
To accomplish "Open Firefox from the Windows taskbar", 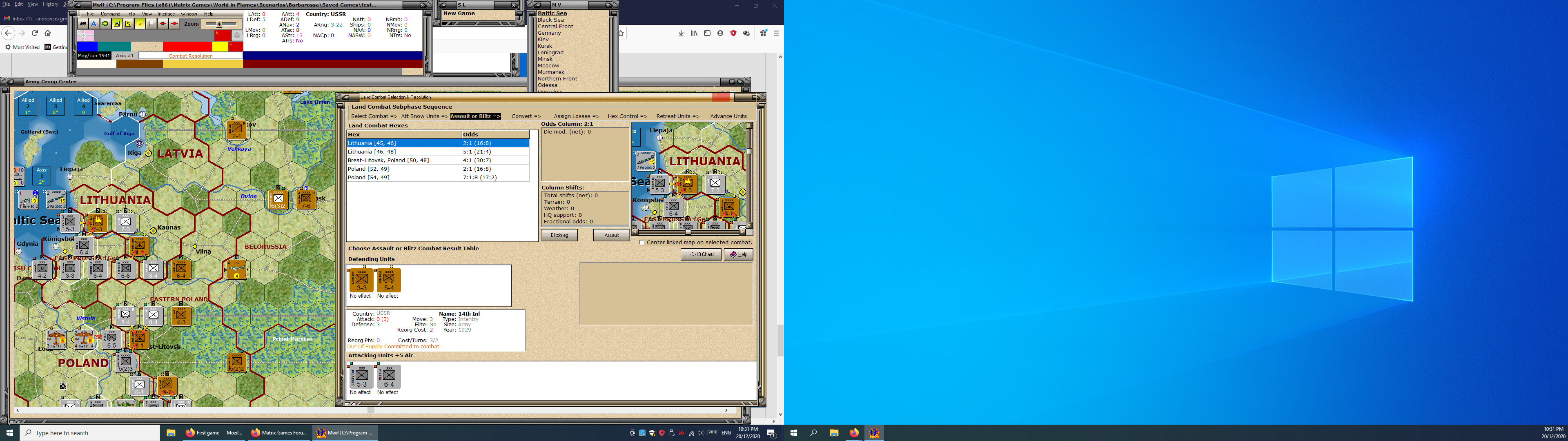I will click(x=854, y=432).
